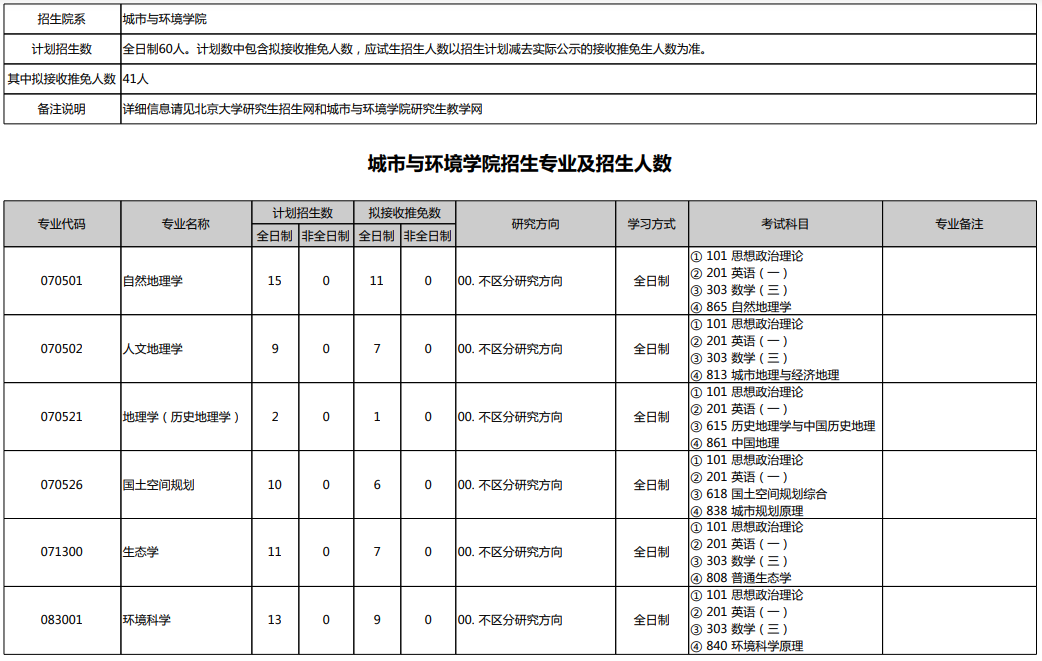Screen dimensions: 1042x661
Task: Click exam subject 840 环境科学原理
Action: click(x=747, y=646)
